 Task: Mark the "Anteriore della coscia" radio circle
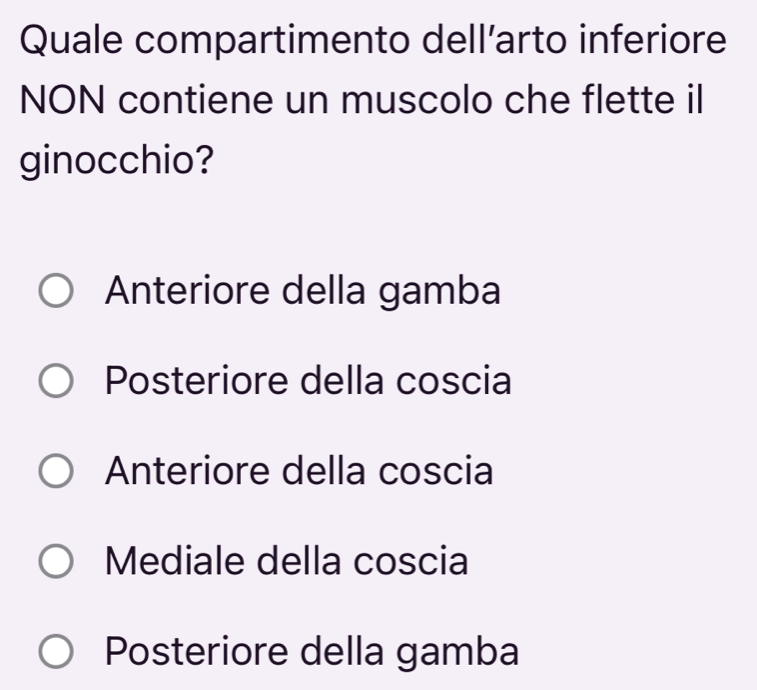[x=56, y=472]
